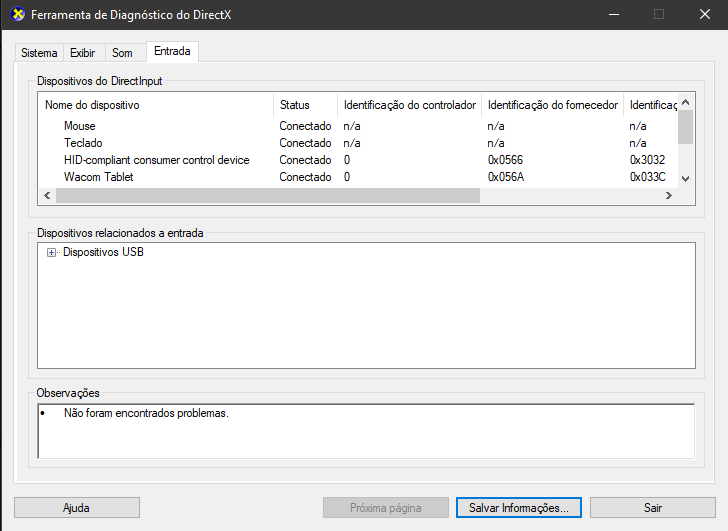Click the 0x056A vendor ID cell
The width and height of the screenshot is (728, 531).
[506, 177]
